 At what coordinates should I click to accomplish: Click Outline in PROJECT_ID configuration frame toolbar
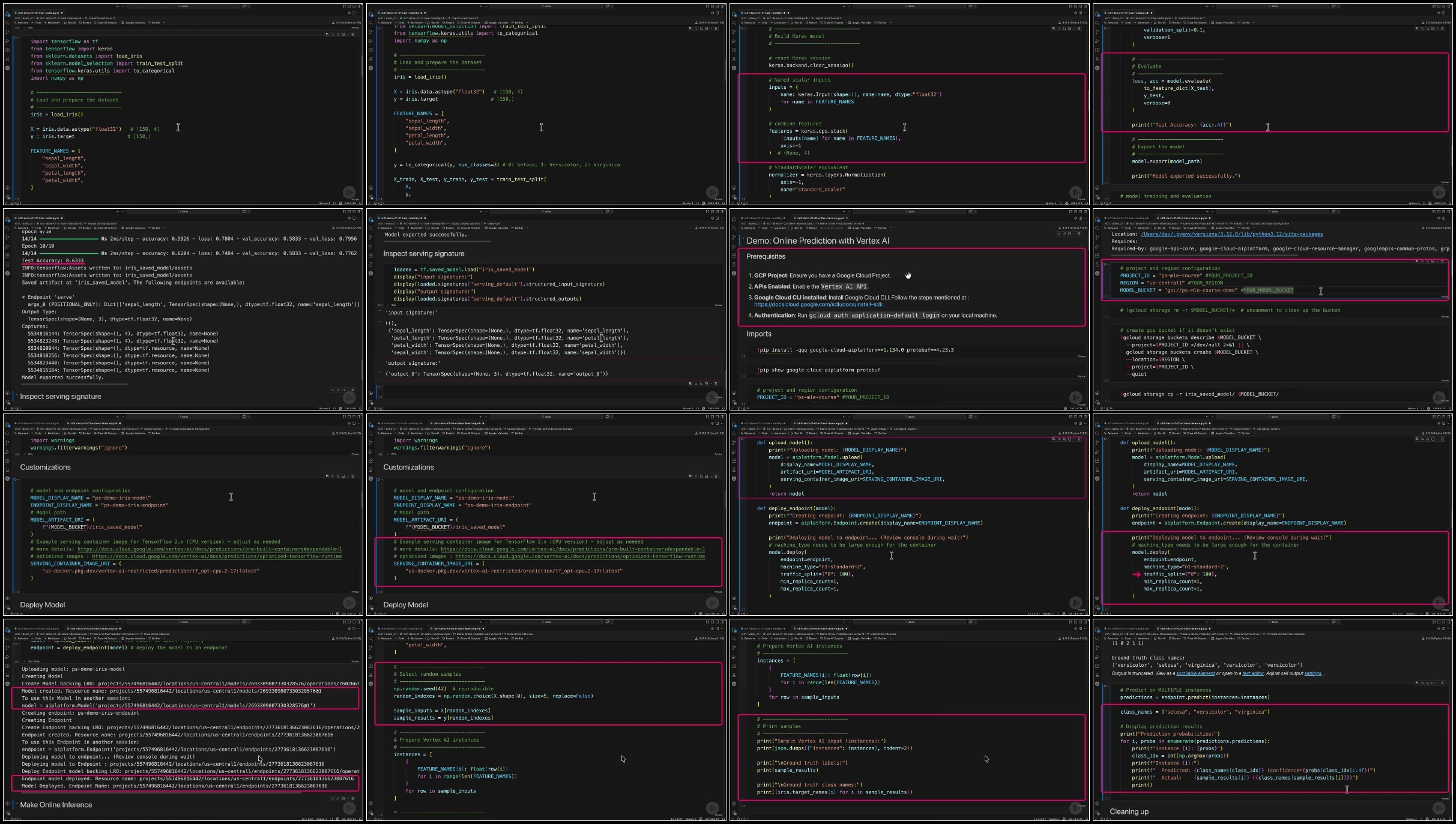tap(1243, 228)
